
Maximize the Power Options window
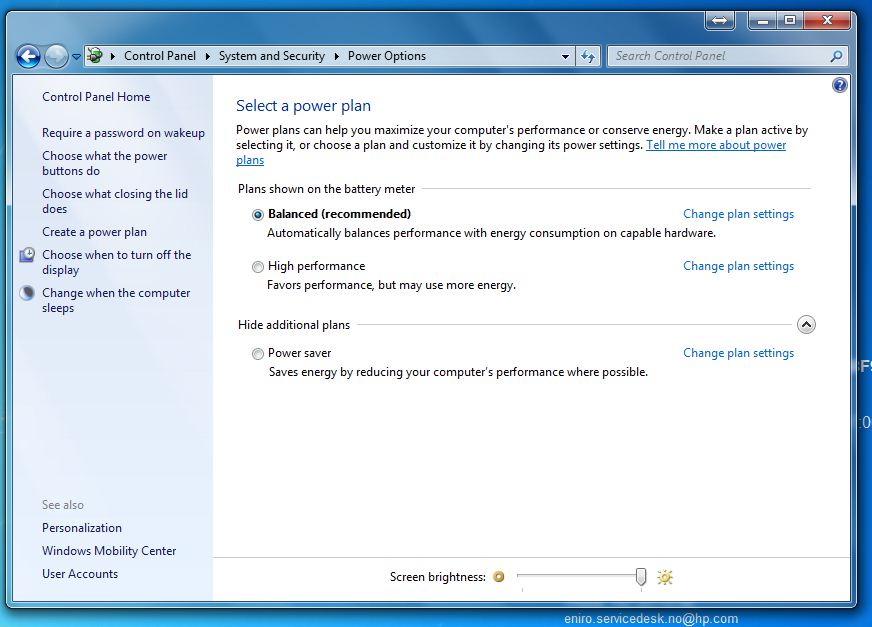[790, 21]
